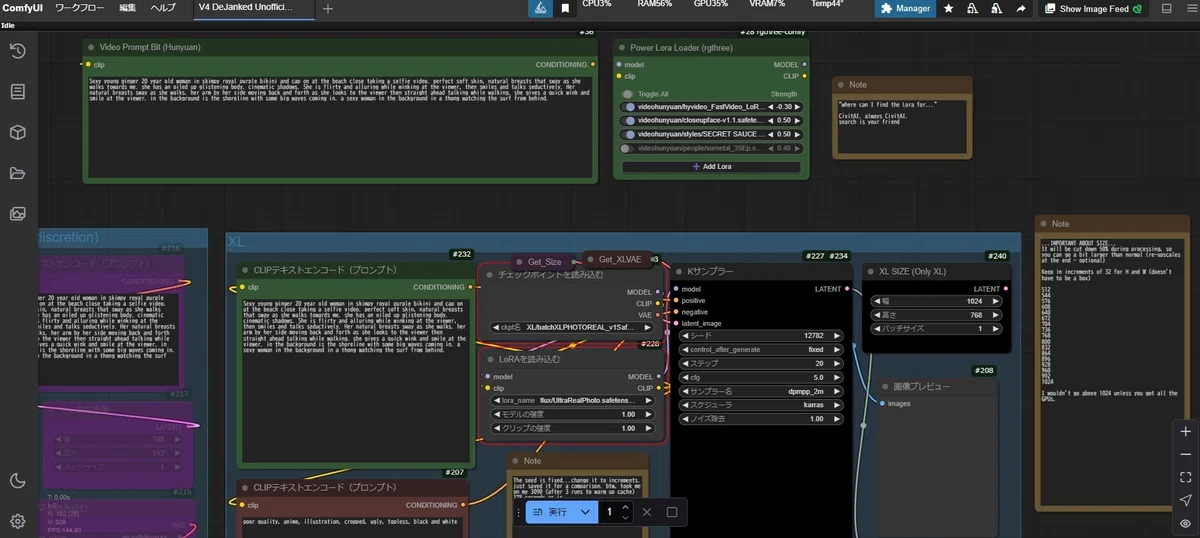Toggle the bottom panel icon

point(1167,9)
